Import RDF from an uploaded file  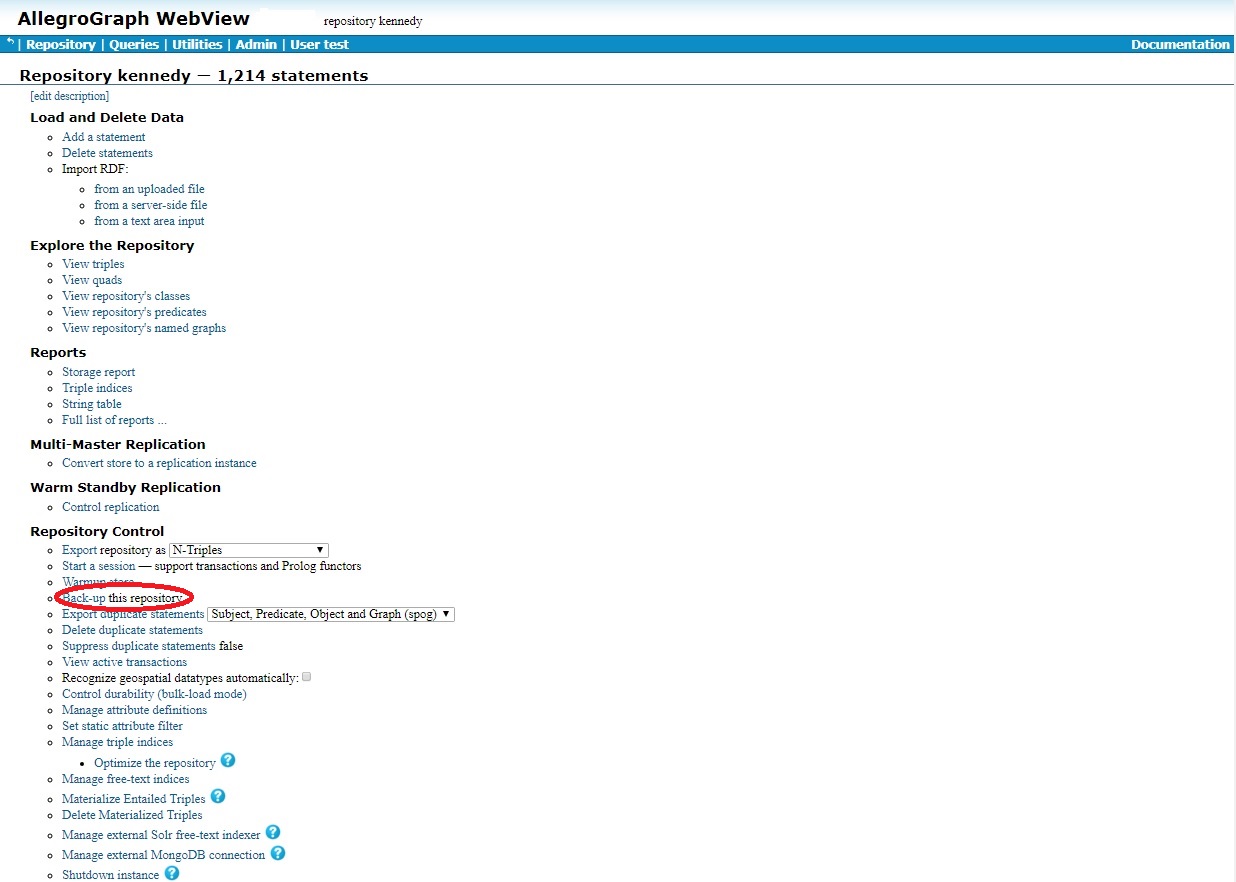click(149, 189)
